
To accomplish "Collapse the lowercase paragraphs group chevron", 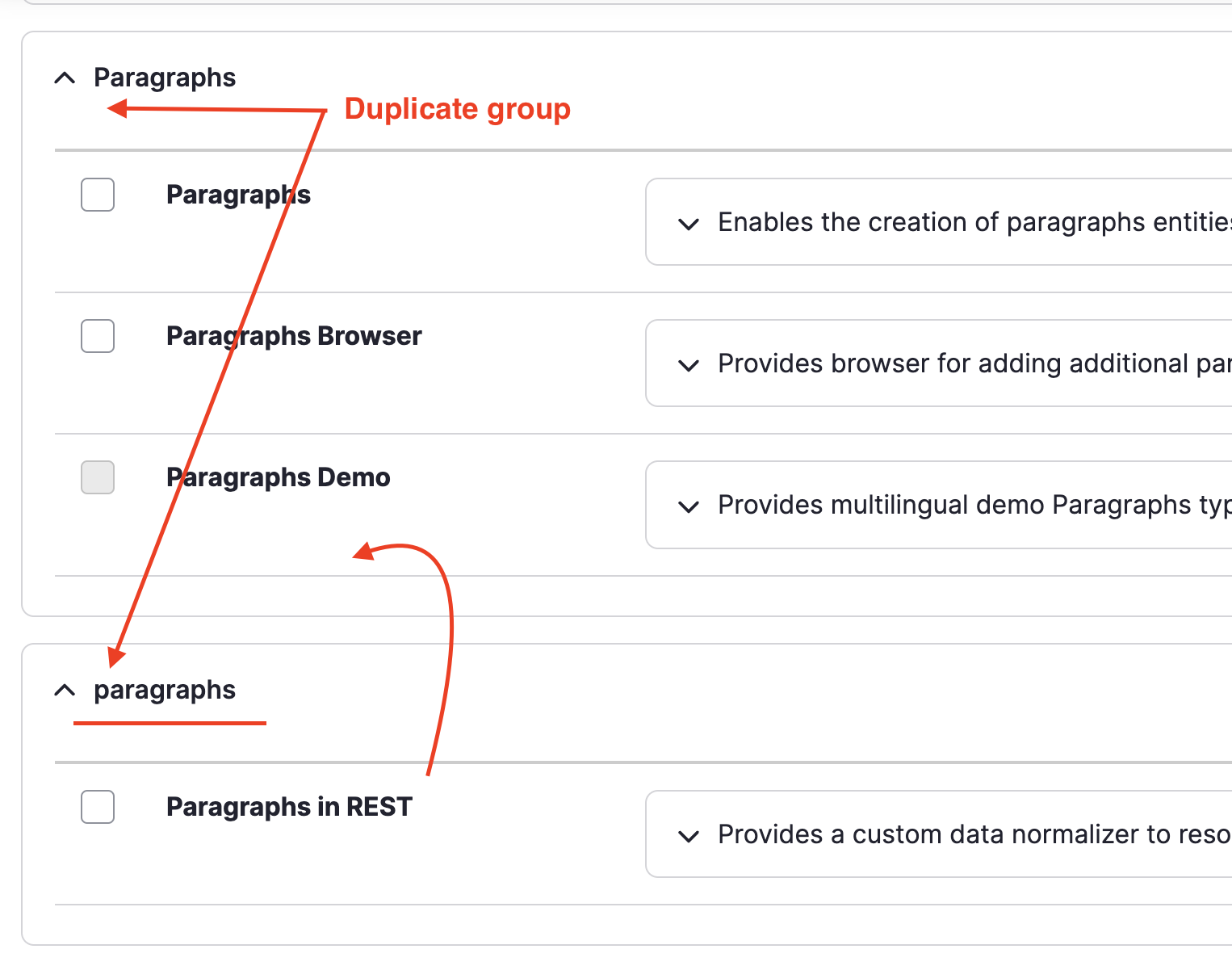I will pos(65,691).
